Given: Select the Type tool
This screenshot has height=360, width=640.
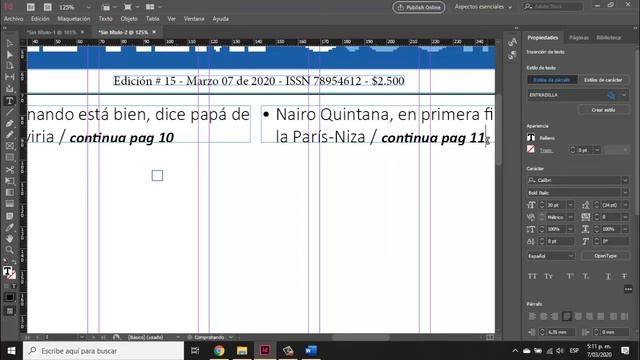Looking at the screenshot, I should point(10,100).
